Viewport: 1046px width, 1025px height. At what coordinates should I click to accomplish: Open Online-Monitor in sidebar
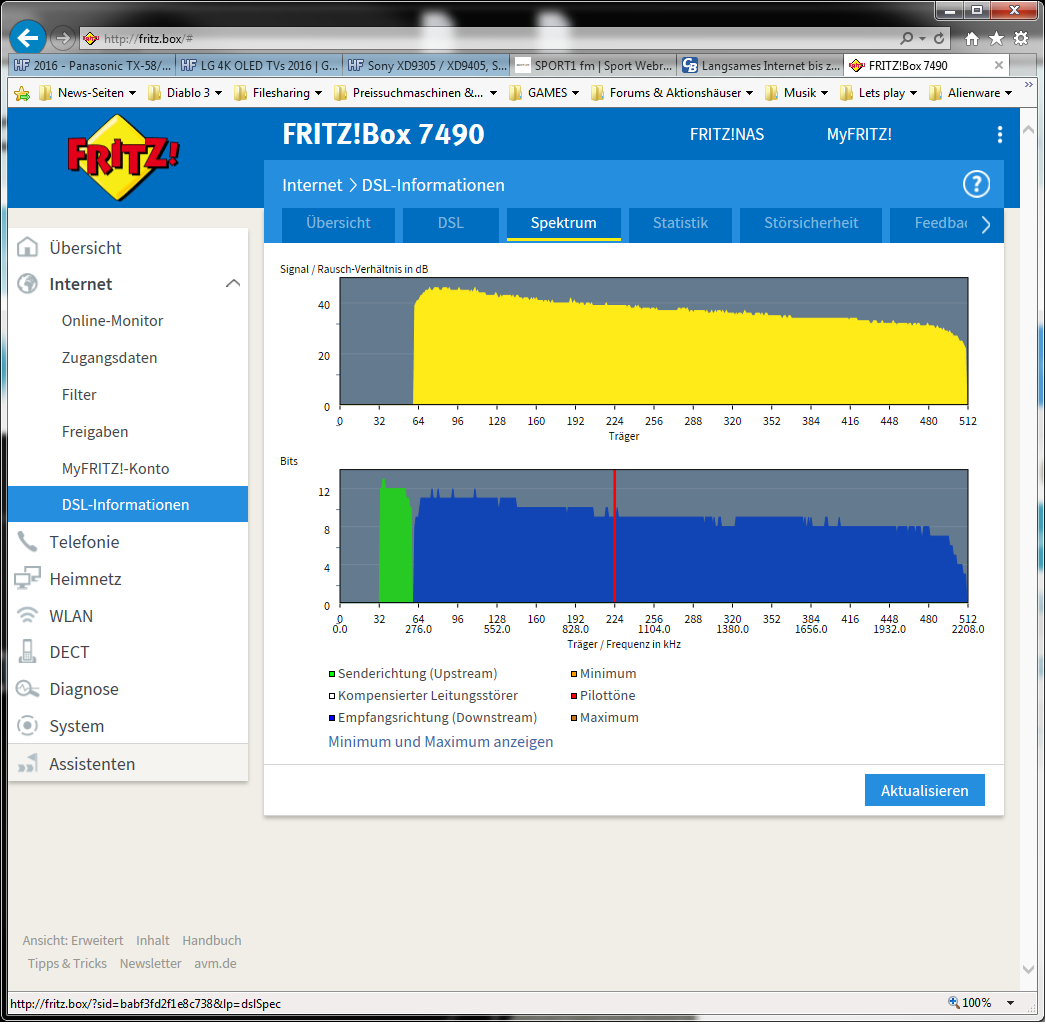[x=113, y=321]
